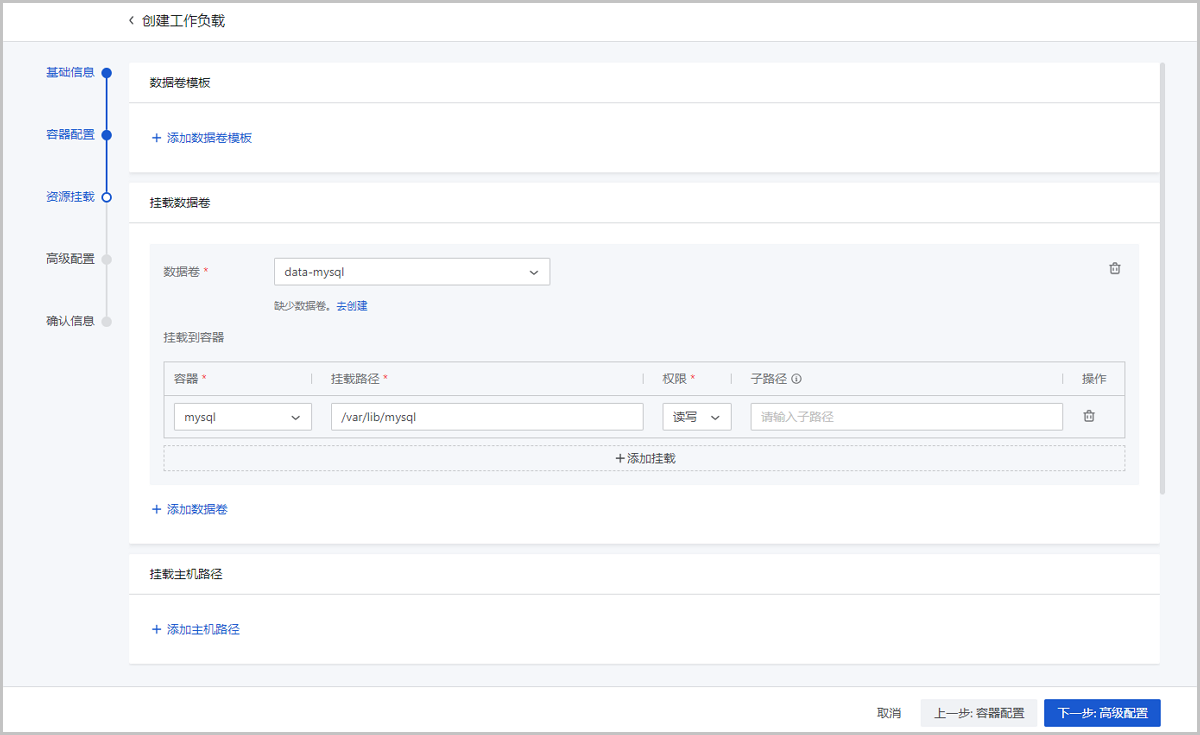The image size is (1200, 735).
Task: Click the plus icon on 添加挂载
Action: click(x=622, y=457)
